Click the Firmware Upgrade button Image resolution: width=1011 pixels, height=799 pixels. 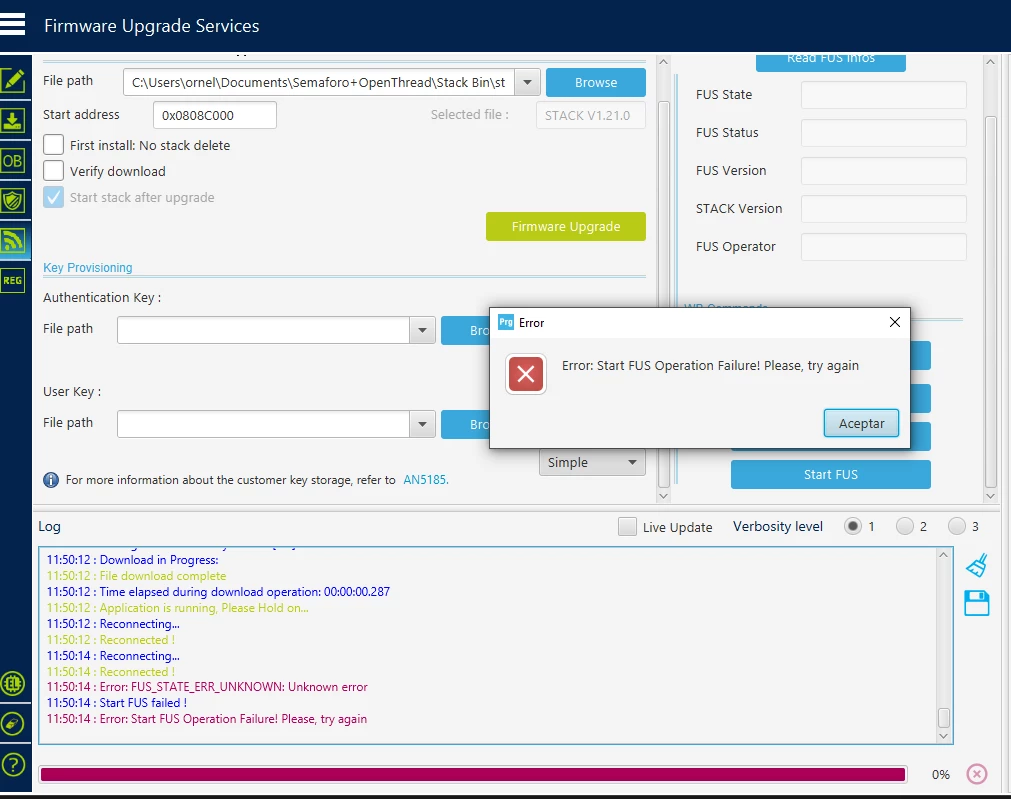pos(565,226)
